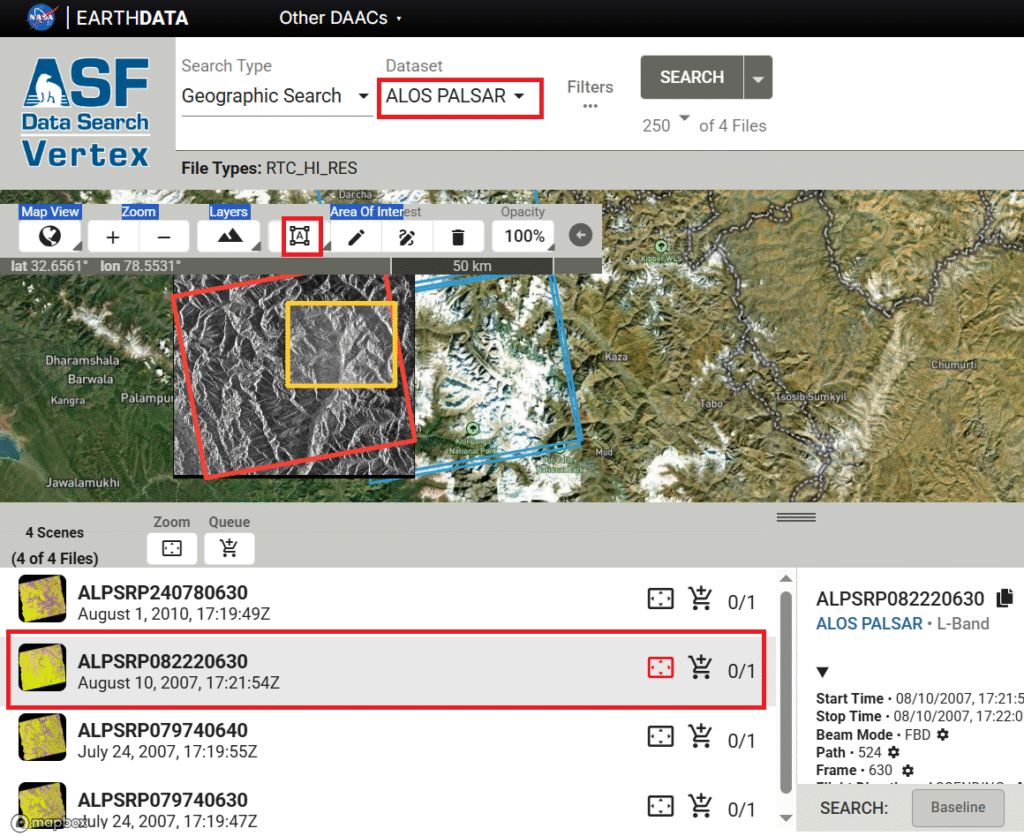Collapse the map toolbar with arrow button
Viewport: 1024px width, 836px height.
581,235
